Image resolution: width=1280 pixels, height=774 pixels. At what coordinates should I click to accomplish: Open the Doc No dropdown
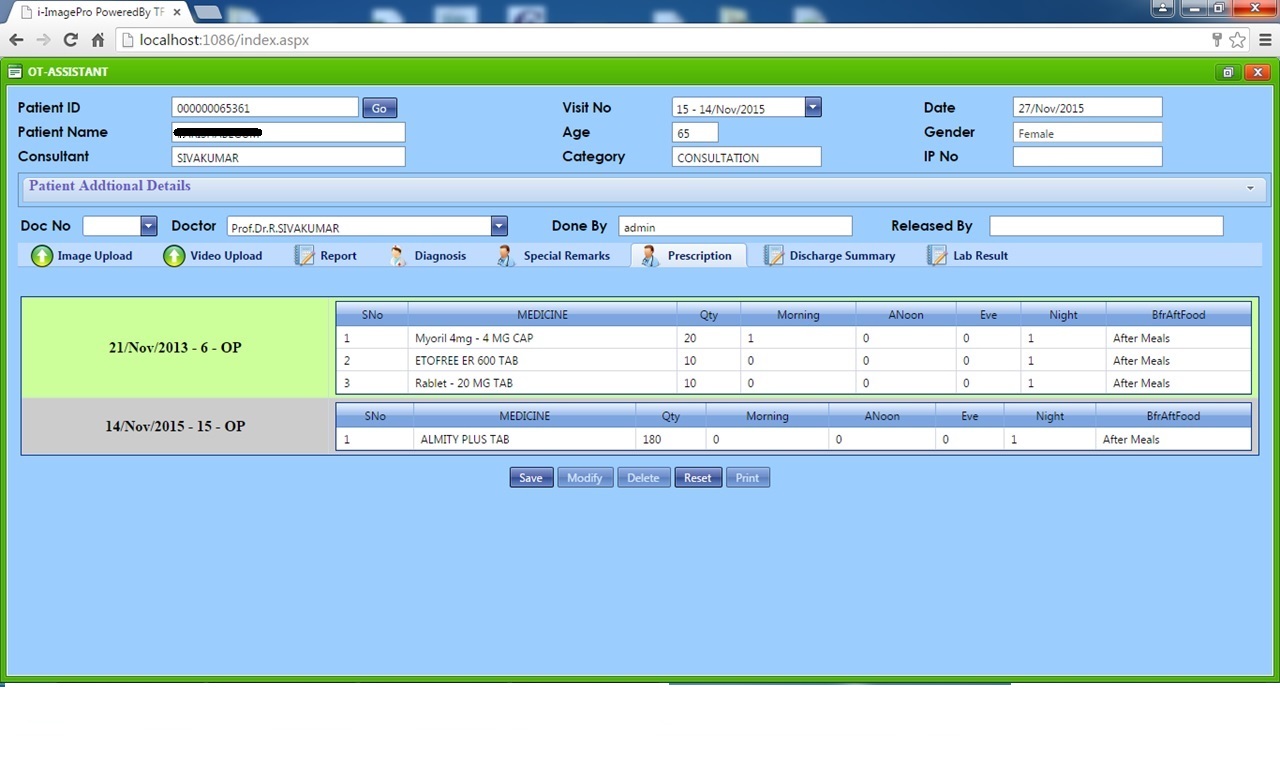click(149, 226)
